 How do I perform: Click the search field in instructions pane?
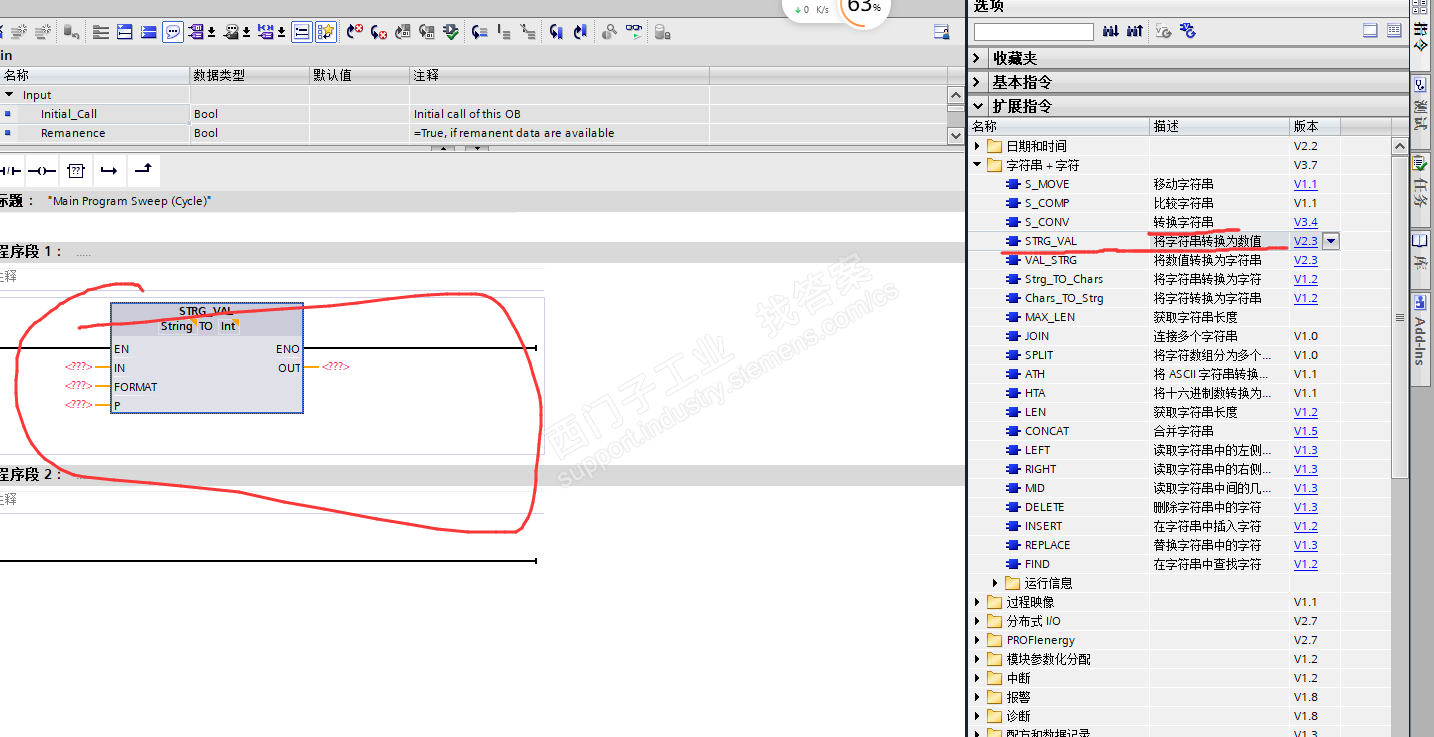(1034, 32)
